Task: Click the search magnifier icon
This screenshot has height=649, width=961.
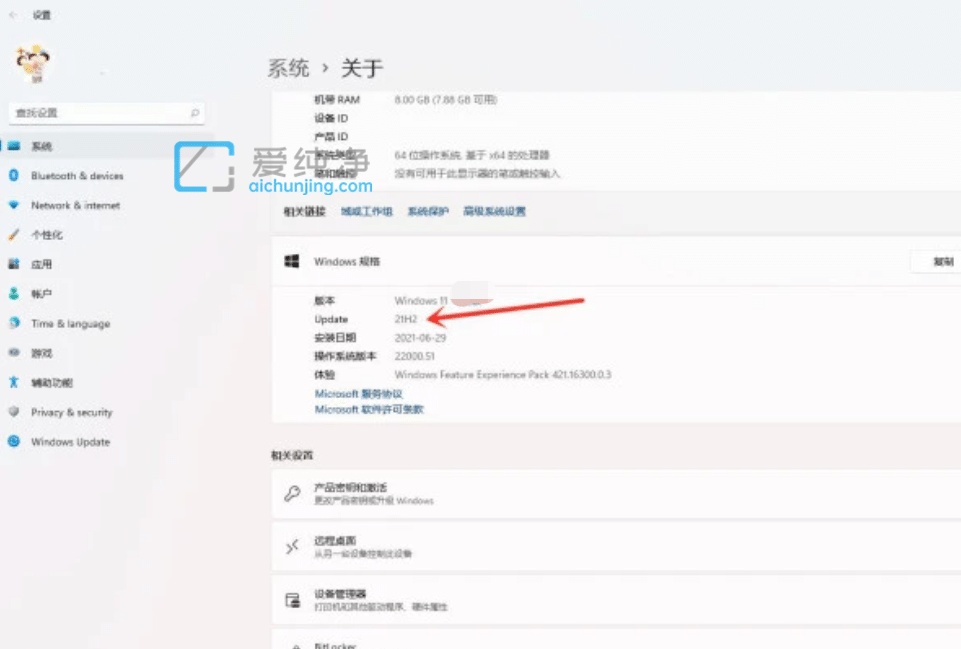Action: [x=194, y=113]
